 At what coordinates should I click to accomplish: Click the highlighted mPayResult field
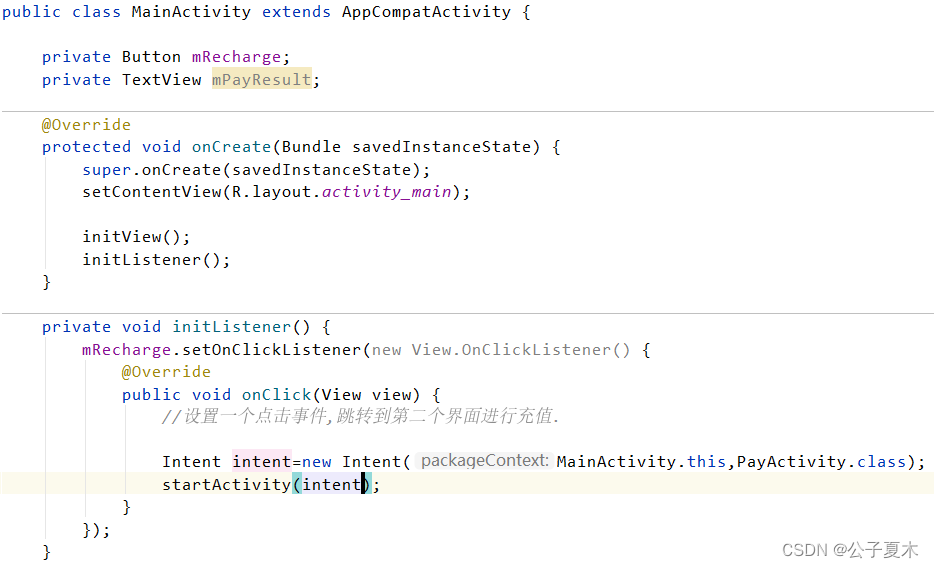click(x=261, y=80)
